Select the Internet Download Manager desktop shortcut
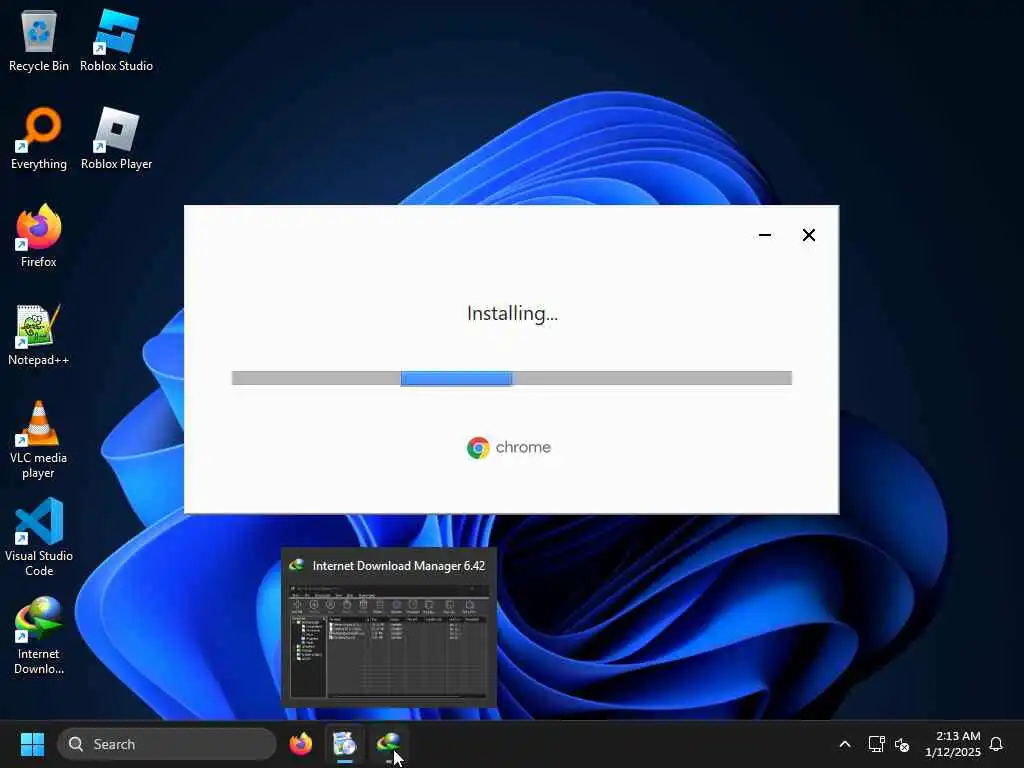Viewport: 1024px width, 768px height. [39, 635]
